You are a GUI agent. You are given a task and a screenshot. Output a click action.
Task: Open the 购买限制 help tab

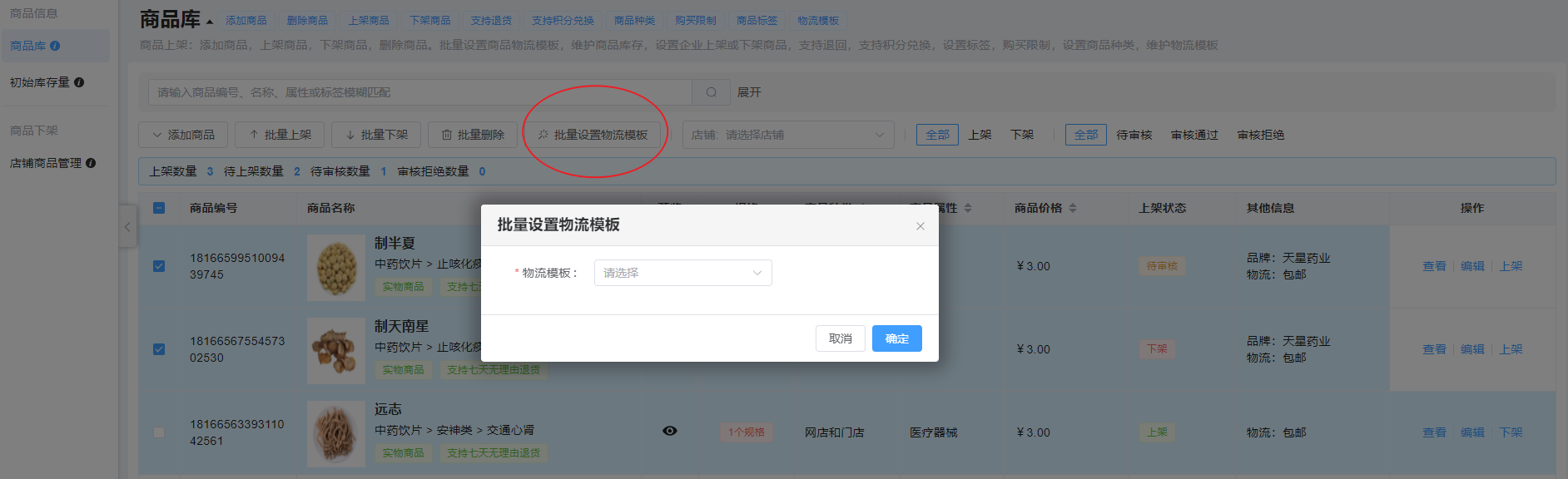coord(696,21)
